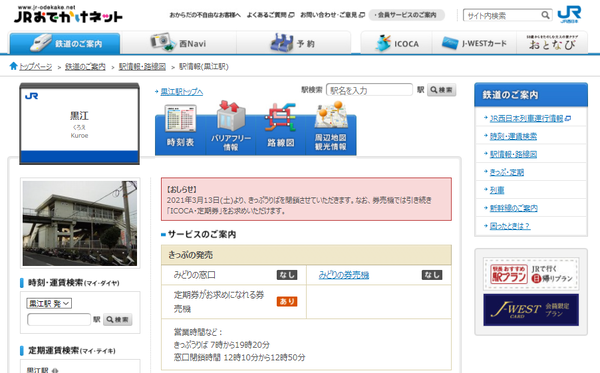Click the Kuroe station building photo
Screen dimensions: 600x373
80,223
